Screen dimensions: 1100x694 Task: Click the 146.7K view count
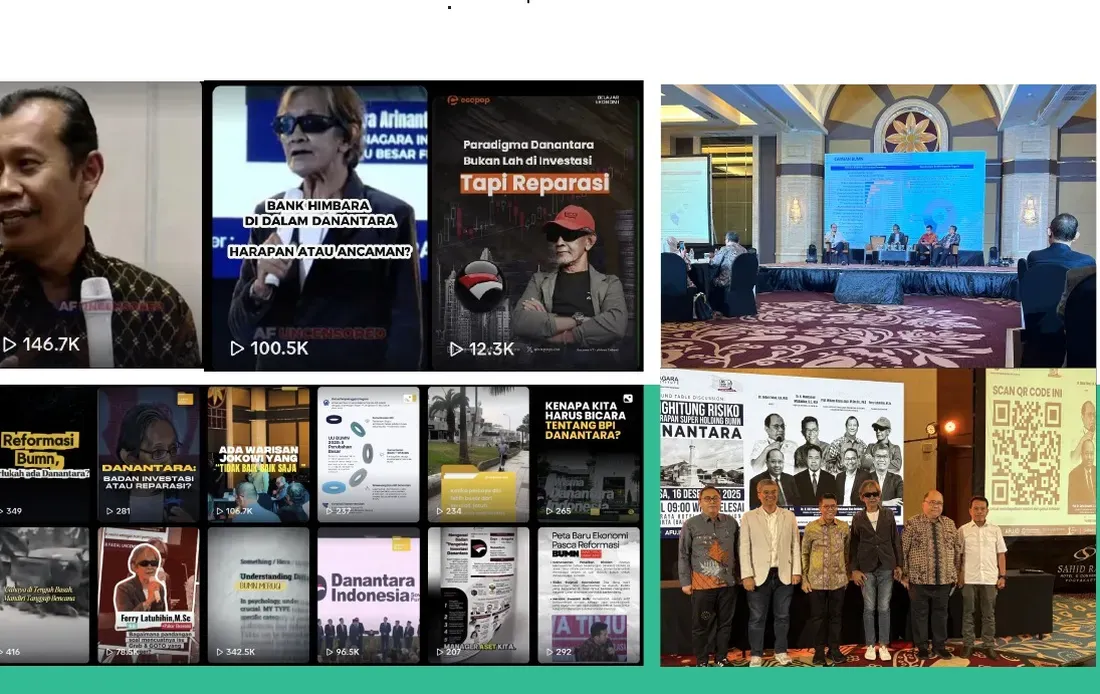coord(51,345)
